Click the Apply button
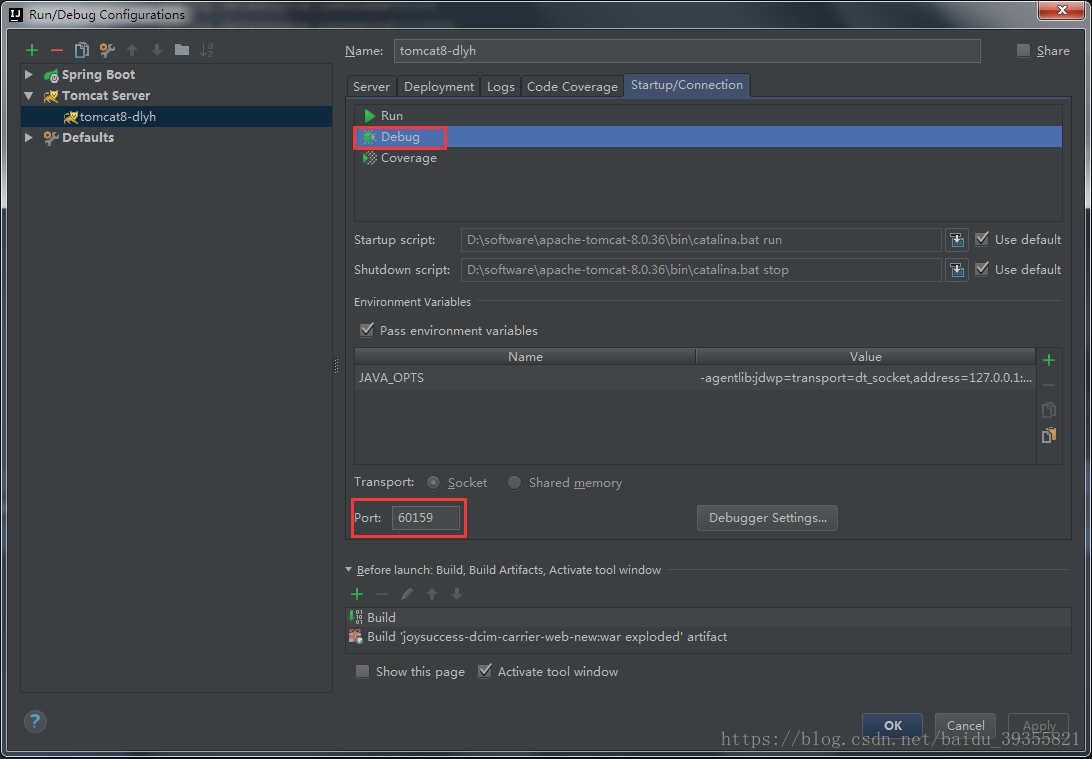 click(x=1038, y=726)
